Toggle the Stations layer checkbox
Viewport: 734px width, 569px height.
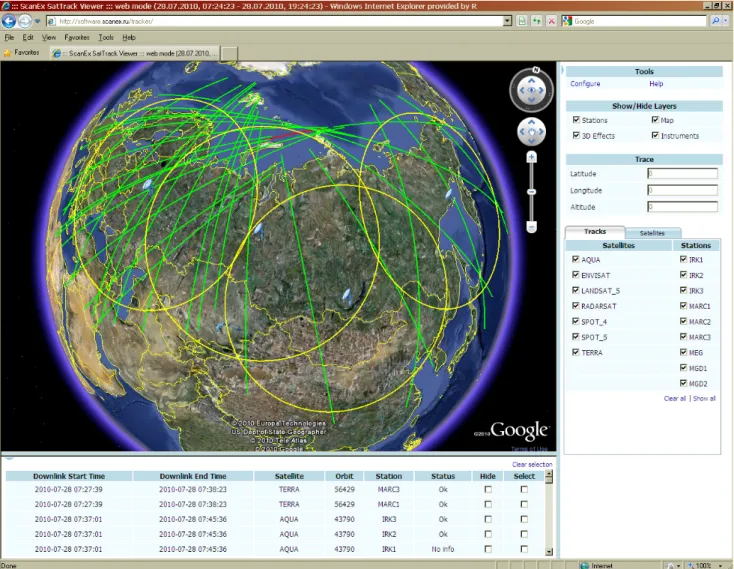(x=576, y=120)
